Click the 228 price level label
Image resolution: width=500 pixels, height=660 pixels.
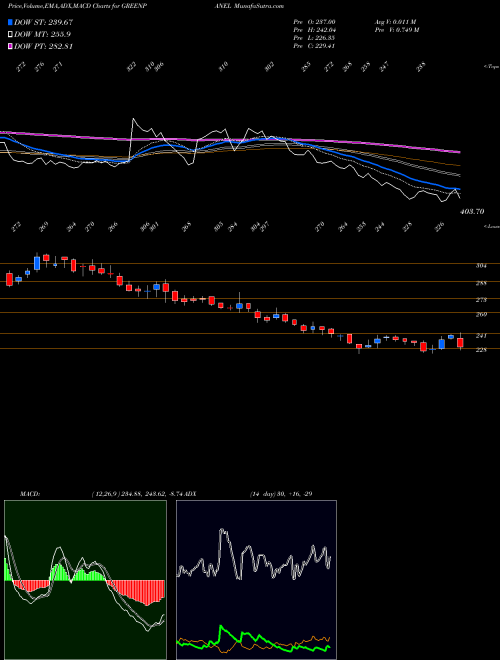481,350
